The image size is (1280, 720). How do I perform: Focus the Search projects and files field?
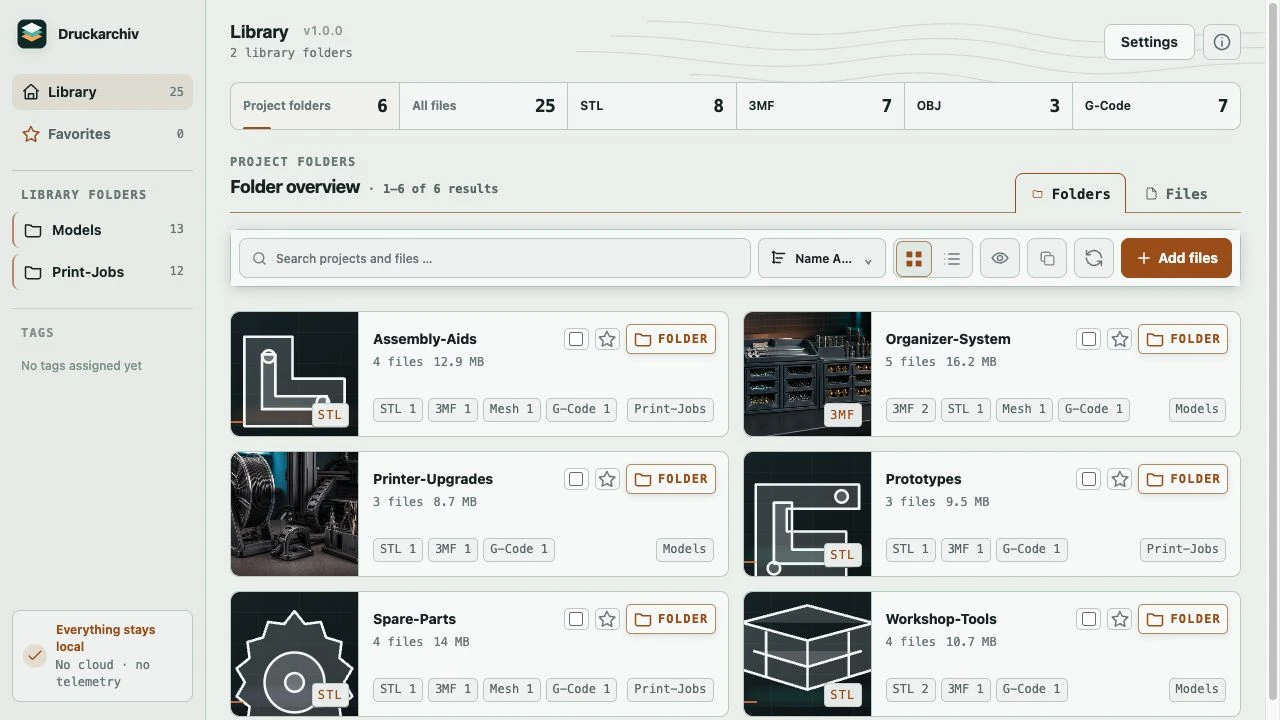click(x=495, y=258)
